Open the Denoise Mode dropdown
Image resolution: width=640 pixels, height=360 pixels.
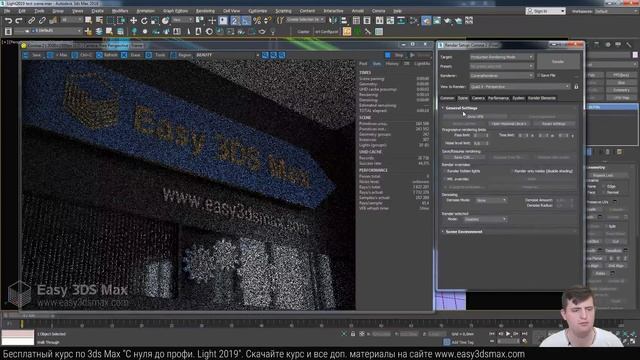(x=491, y=200)
